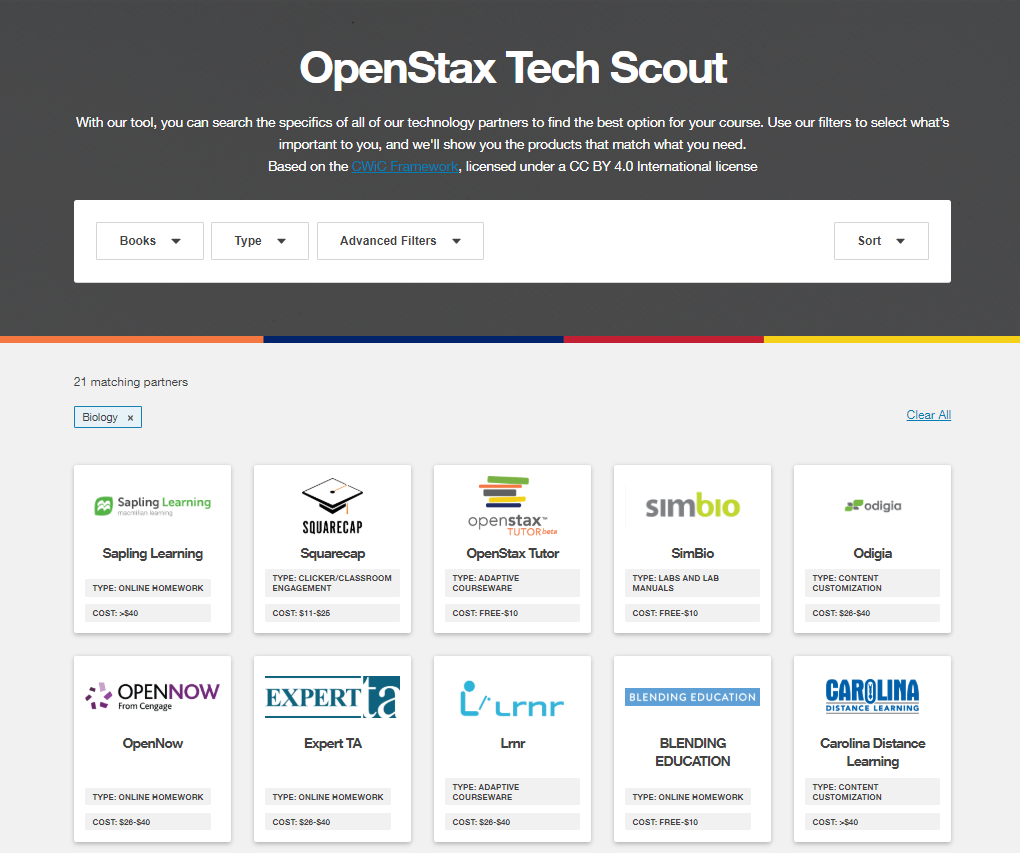This screenshot has height=853, width=1020.
Task: Open the Carolina Distance Learning title
Action: tap(872, 752)
